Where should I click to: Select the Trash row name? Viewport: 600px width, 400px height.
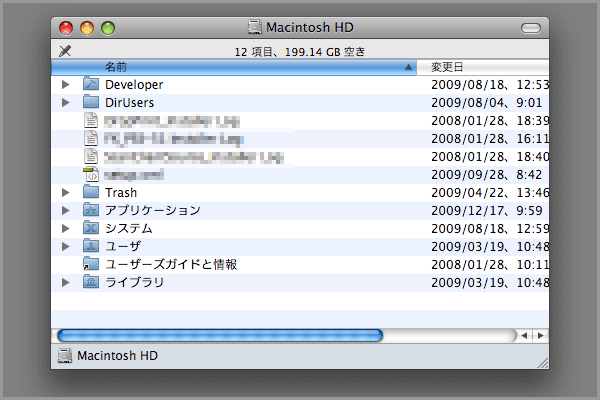pyautogui.click(x=121, y=192)
